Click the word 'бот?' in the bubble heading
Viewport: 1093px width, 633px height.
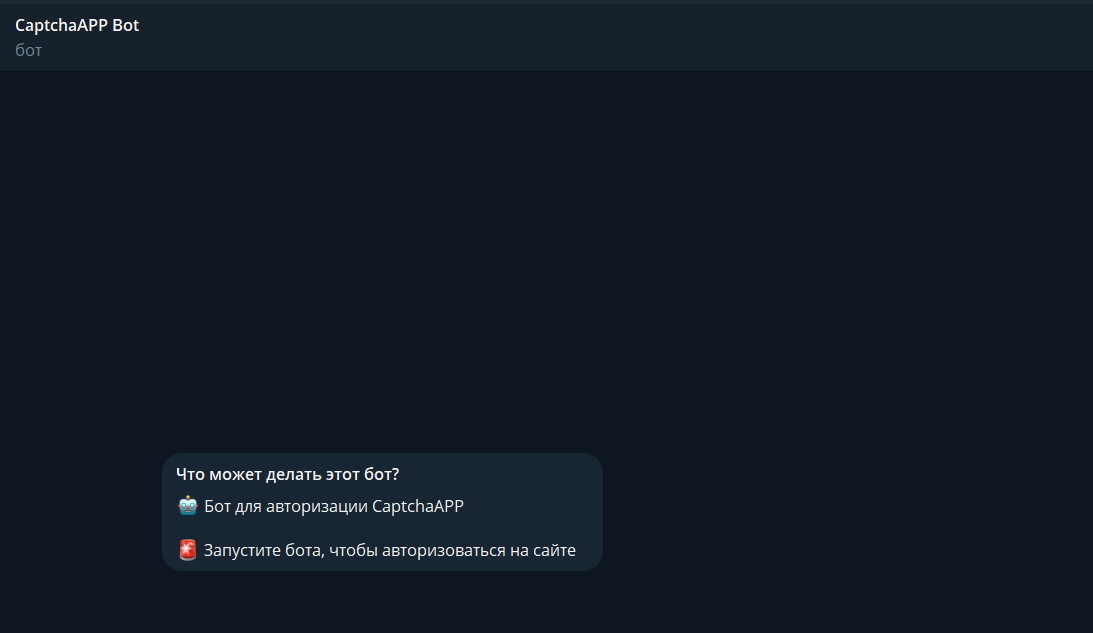(x=381, y=474)
